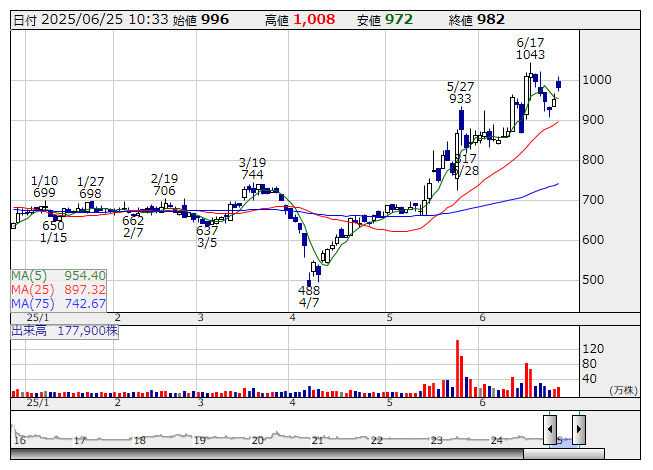Select the MA(5) 954.40 legend entry
This screenshot has height=470, width=653.
pyautogui.click(x=58, y=276)
